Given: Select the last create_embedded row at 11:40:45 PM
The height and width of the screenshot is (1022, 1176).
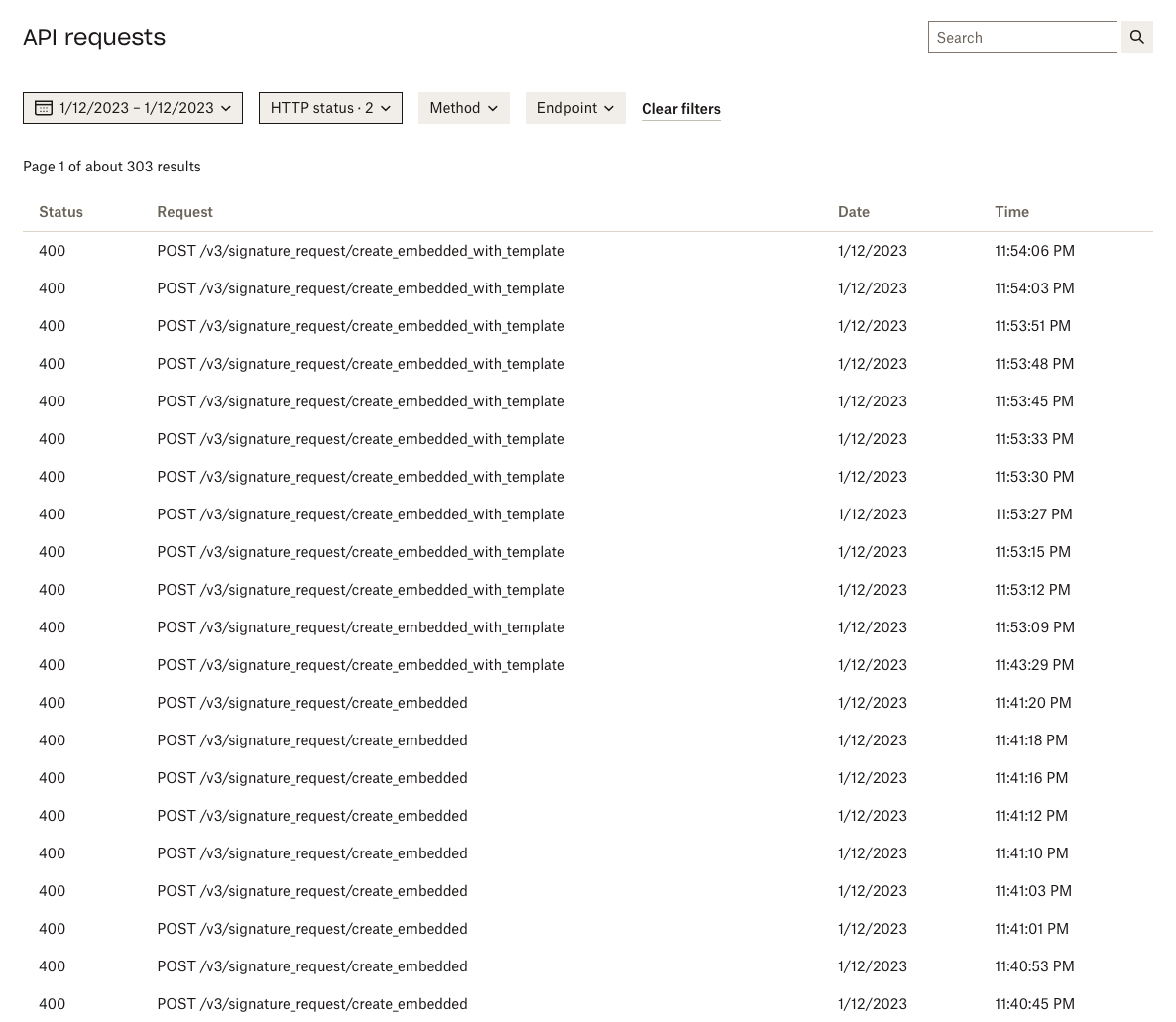Looking at the screenshot, I should [311, 1004].
